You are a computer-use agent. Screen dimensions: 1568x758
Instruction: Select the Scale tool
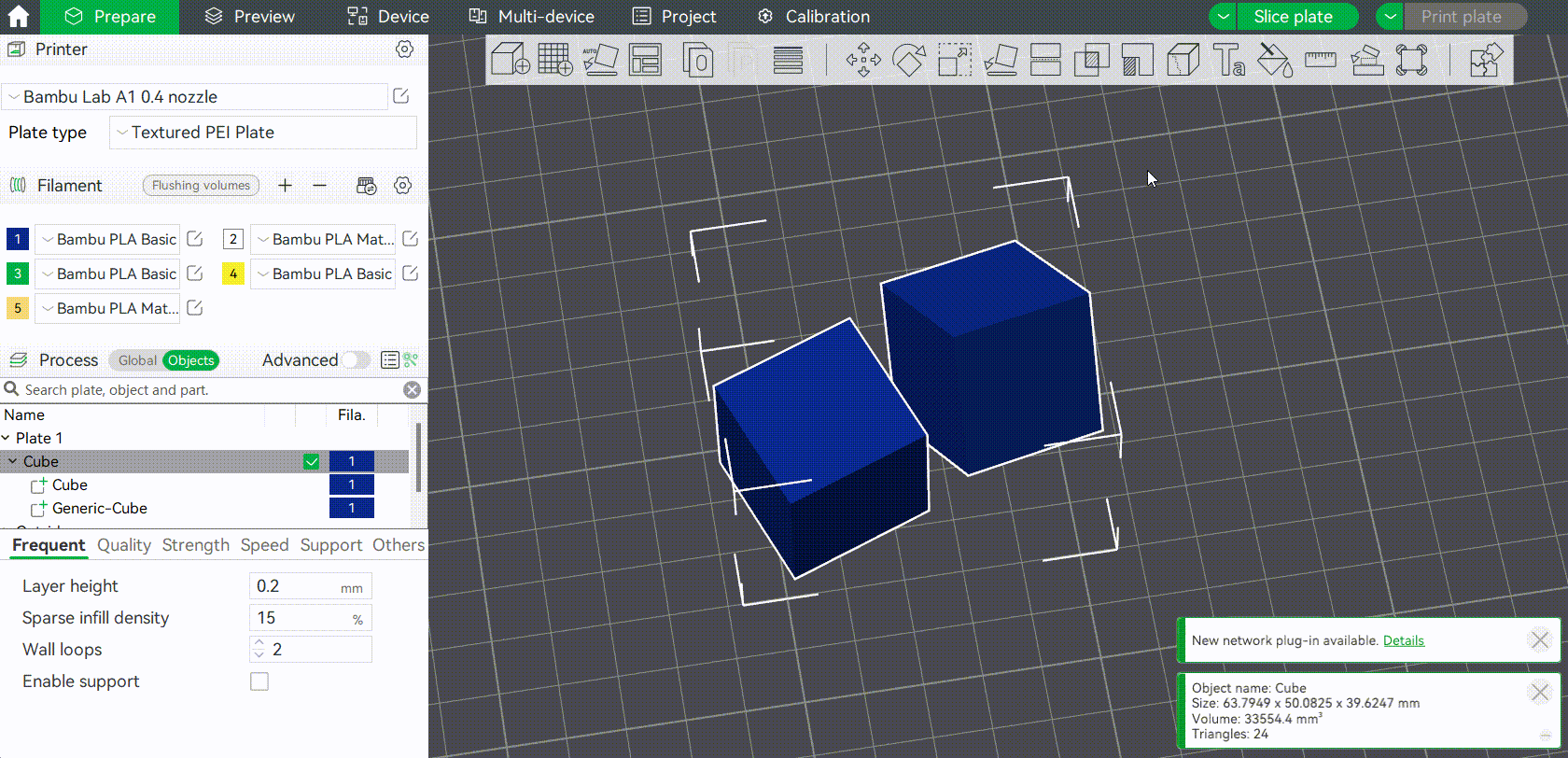(x=955, y=60)
